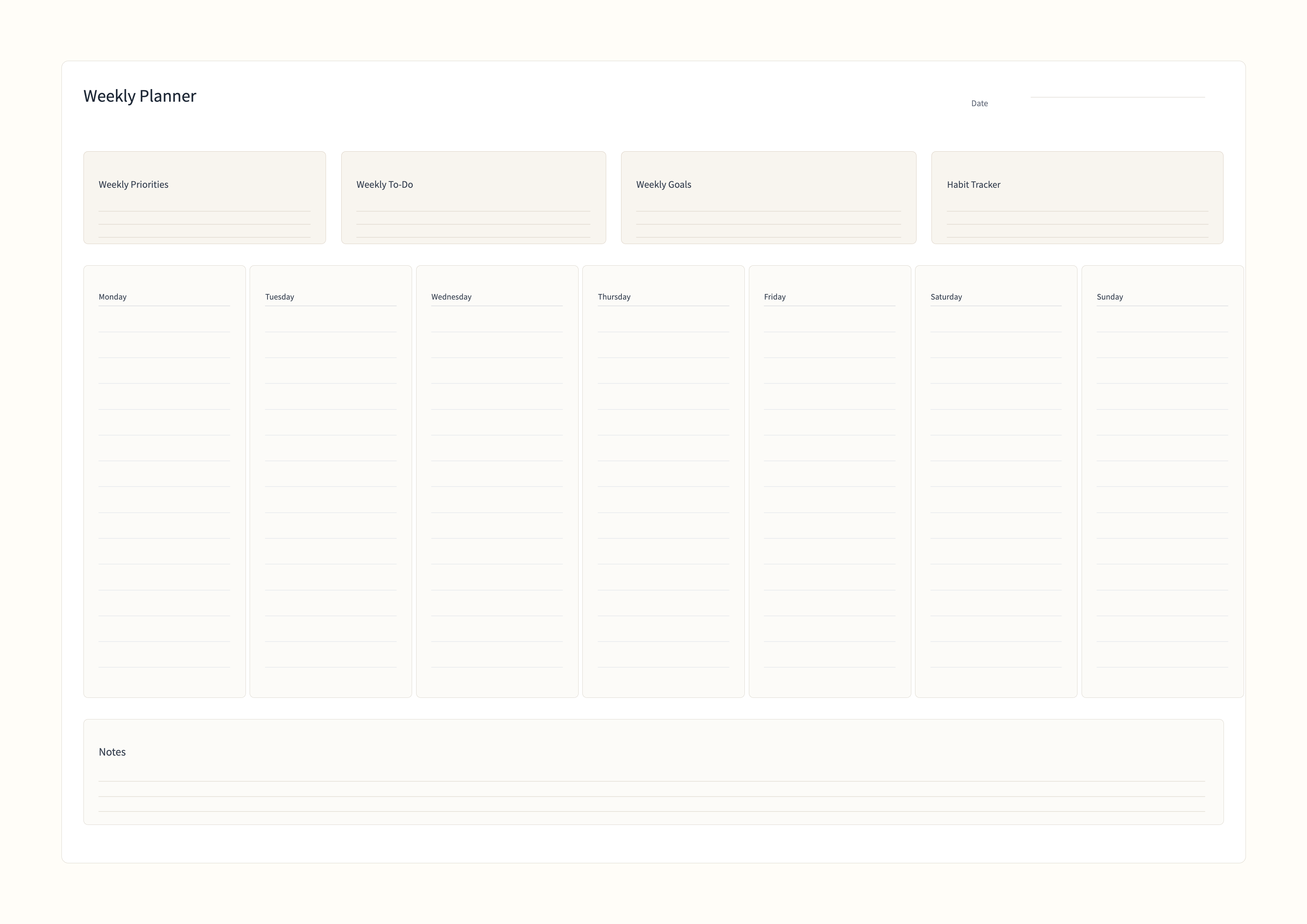1307x924 pixels.
Task: Select the Monday column header
Action: click(x=112, y=297)
